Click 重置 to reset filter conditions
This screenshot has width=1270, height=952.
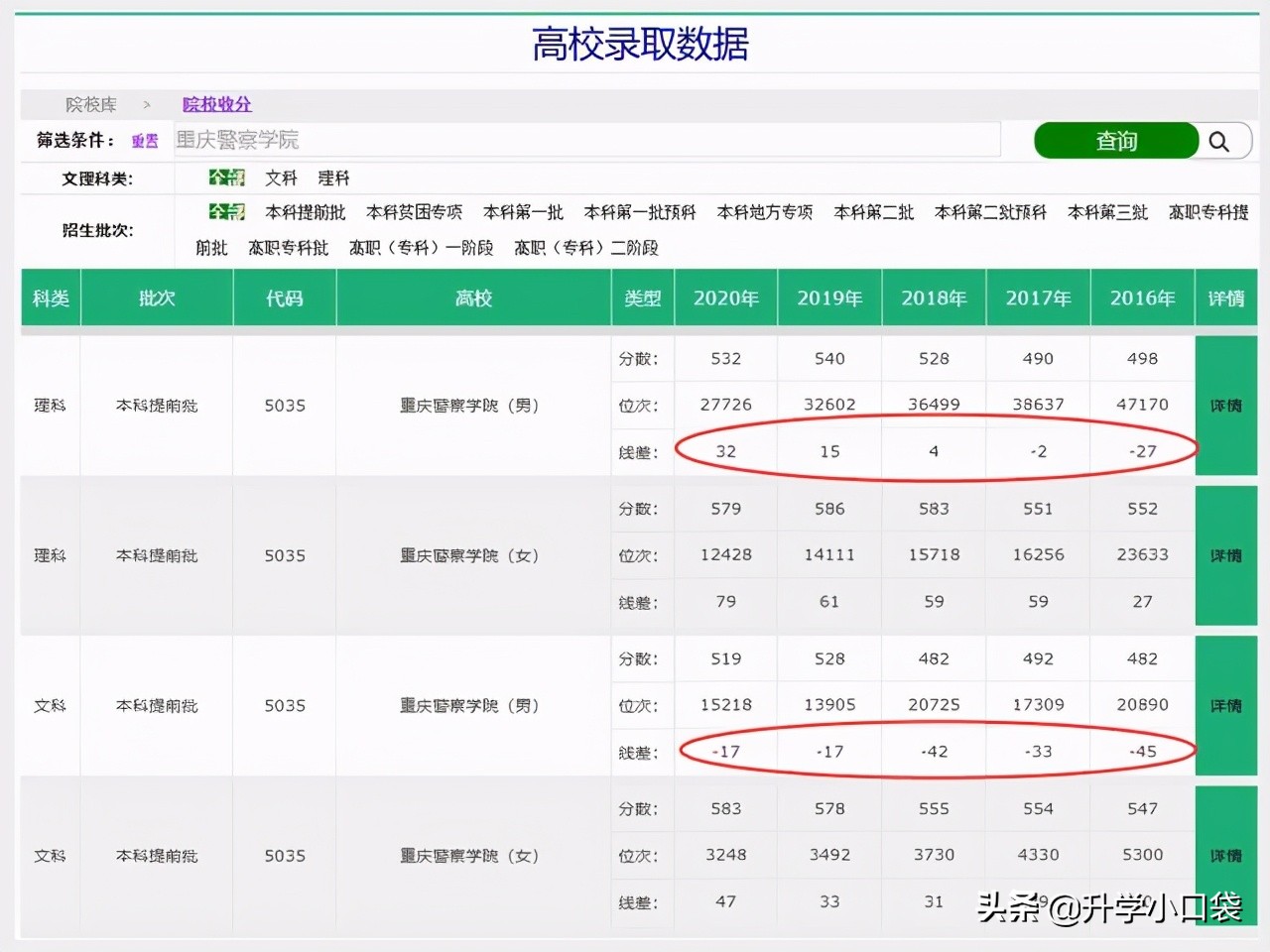click(145, 141)
